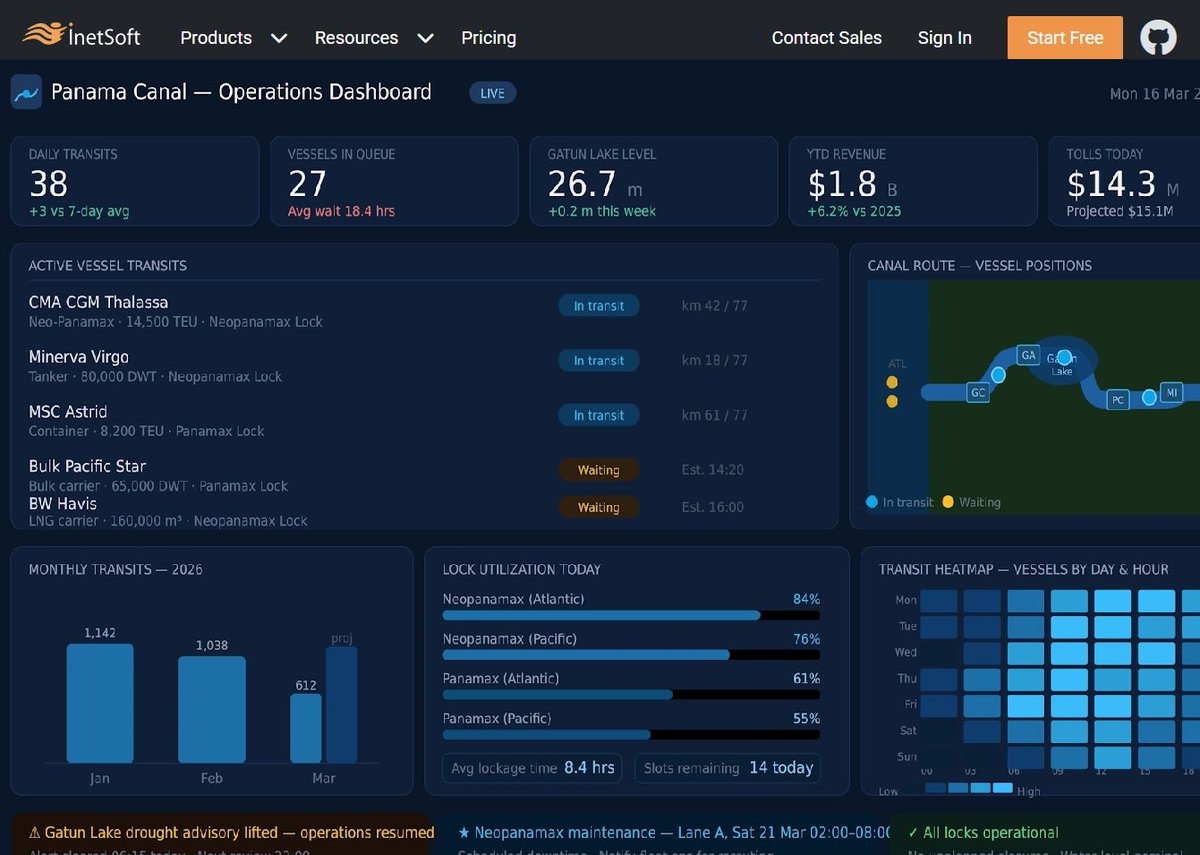This screenshot has width=1200, height=855.
Task: Click the Mar 612 bar in Monthly Transits
Action: click(x=306, y=728)
